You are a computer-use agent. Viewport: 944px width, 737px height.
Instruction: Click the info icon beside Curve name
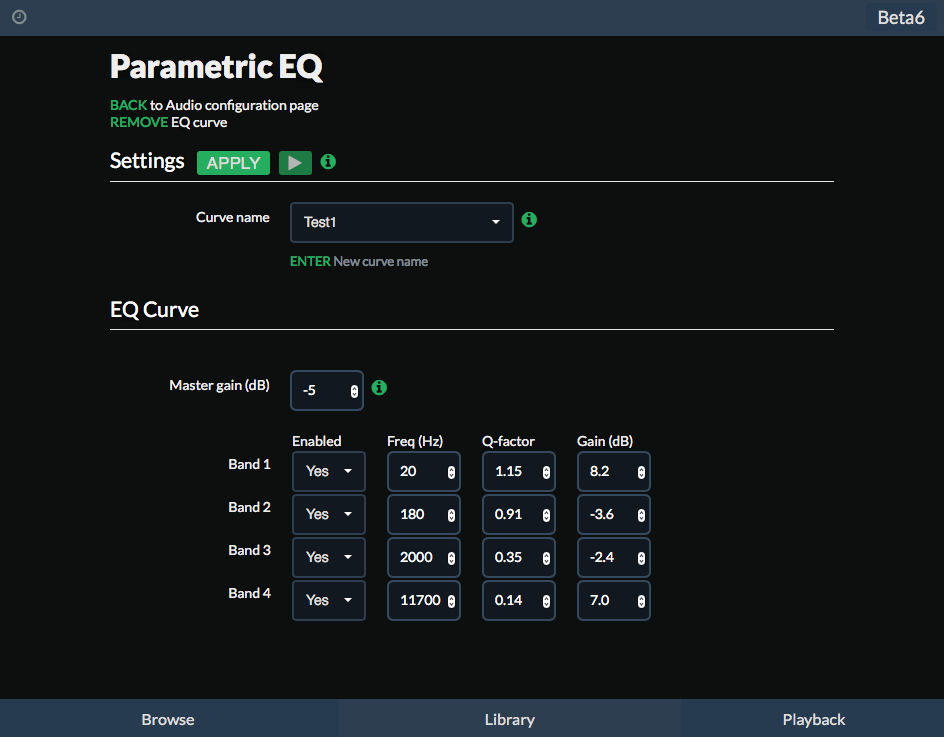click(x=529, y=220)
